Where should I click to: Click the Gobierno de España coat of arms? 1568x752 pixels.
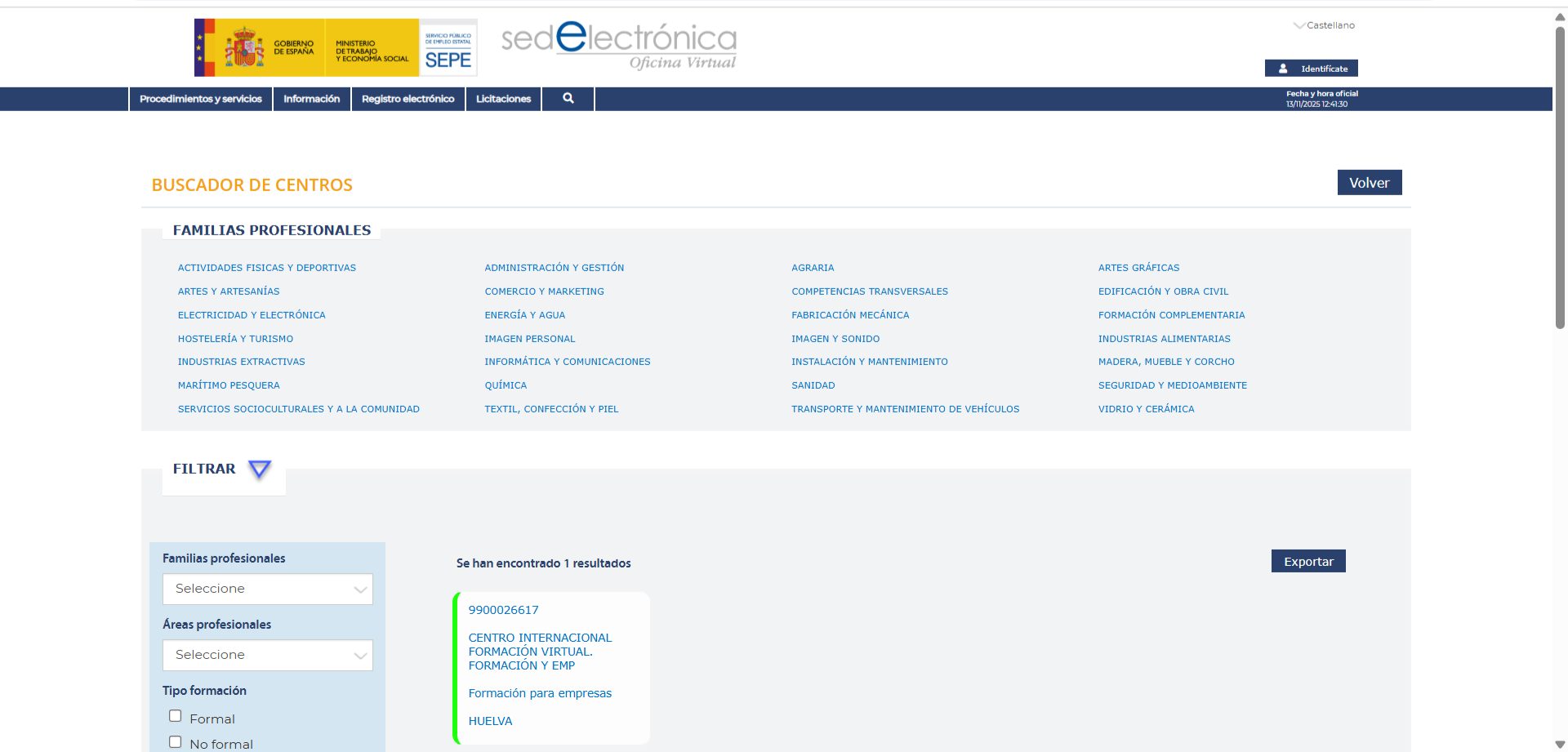pyautogui.click(x=244, y=47)
